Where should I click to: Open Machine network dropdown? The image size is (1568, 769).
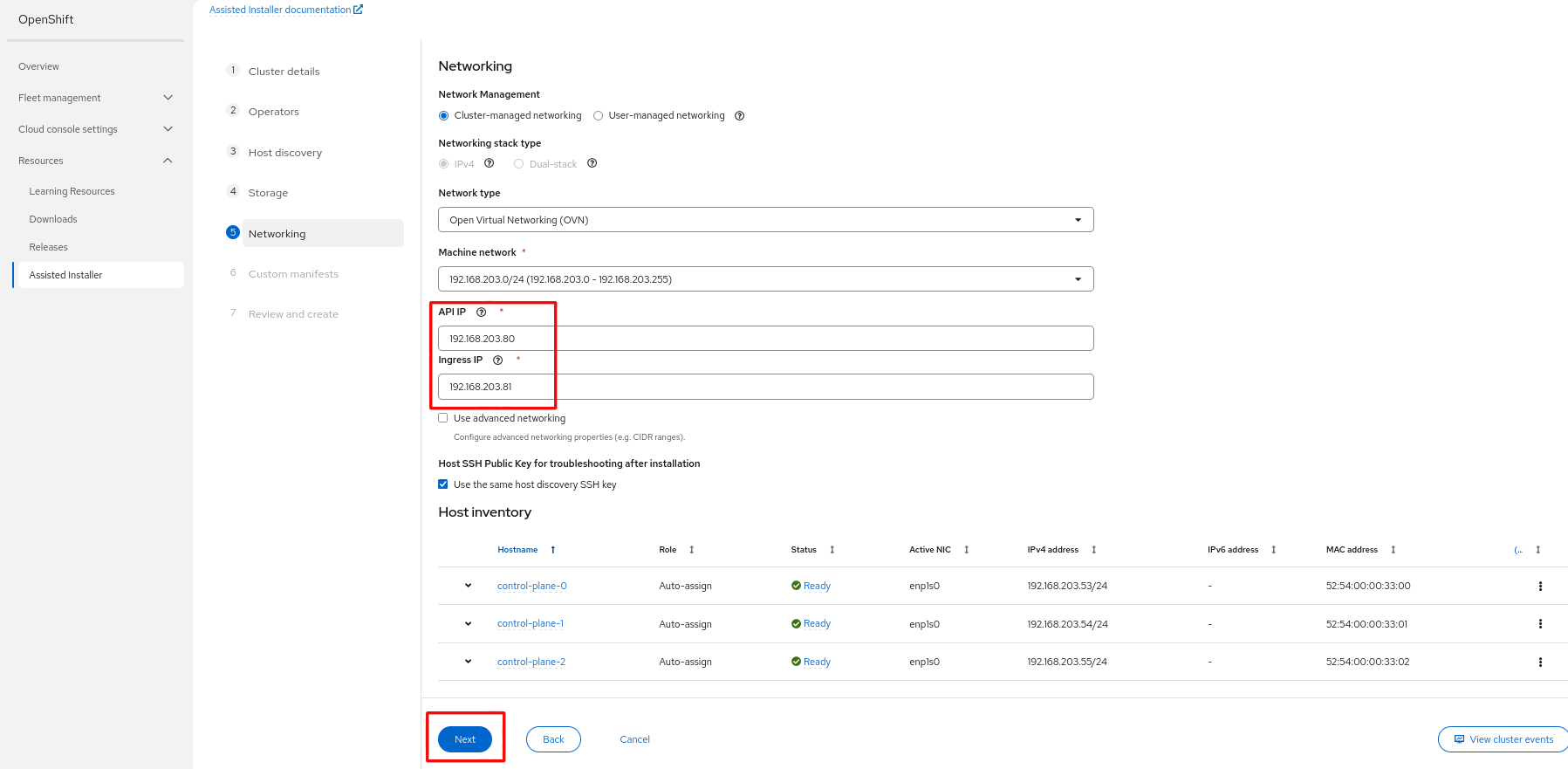765,279
